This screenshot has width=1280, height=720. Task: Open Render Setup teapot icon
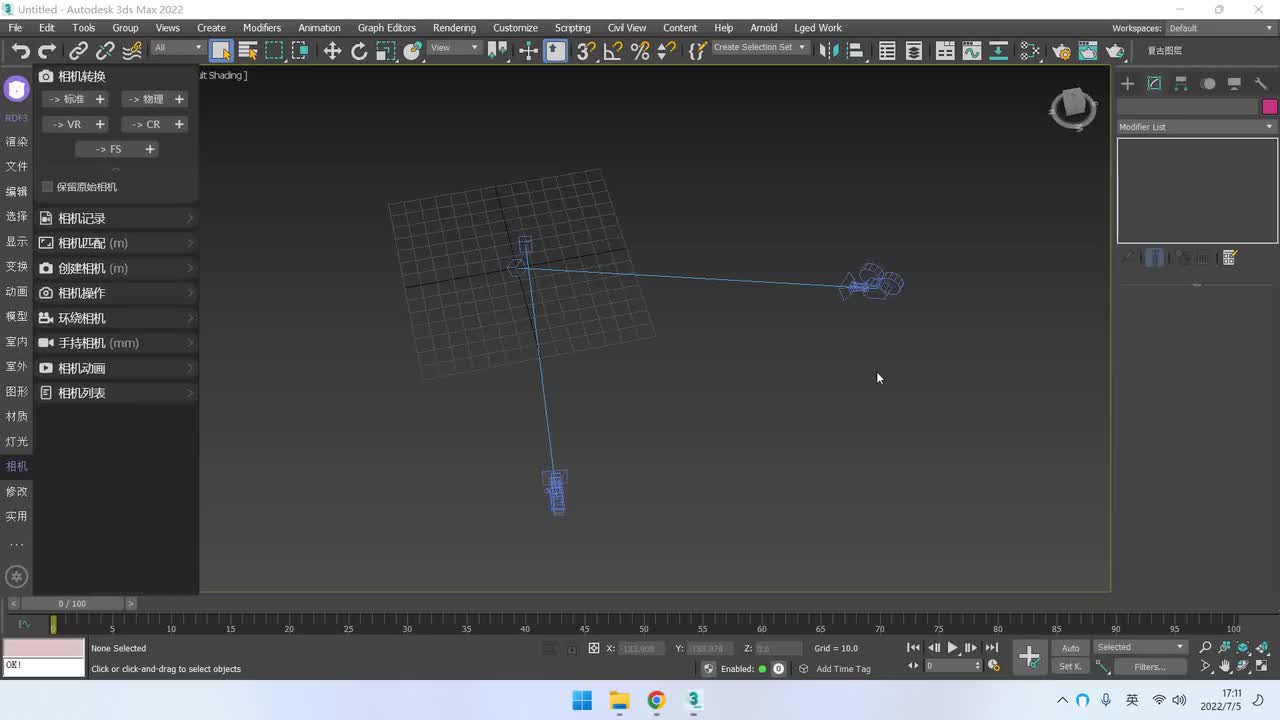(1061, 51)
